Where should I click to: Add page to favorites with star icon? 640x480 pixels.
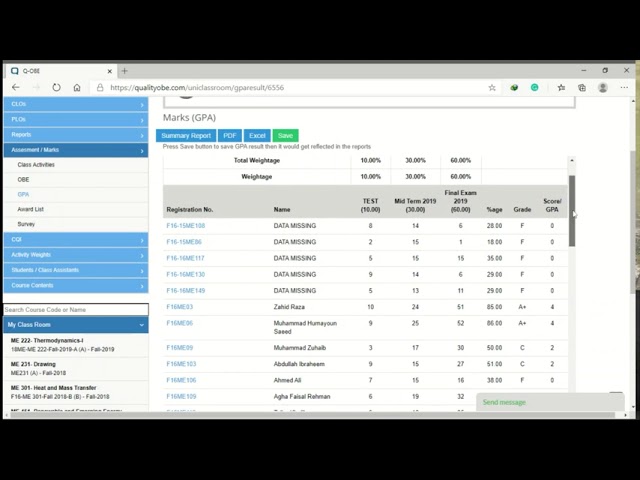pos(492,87)
